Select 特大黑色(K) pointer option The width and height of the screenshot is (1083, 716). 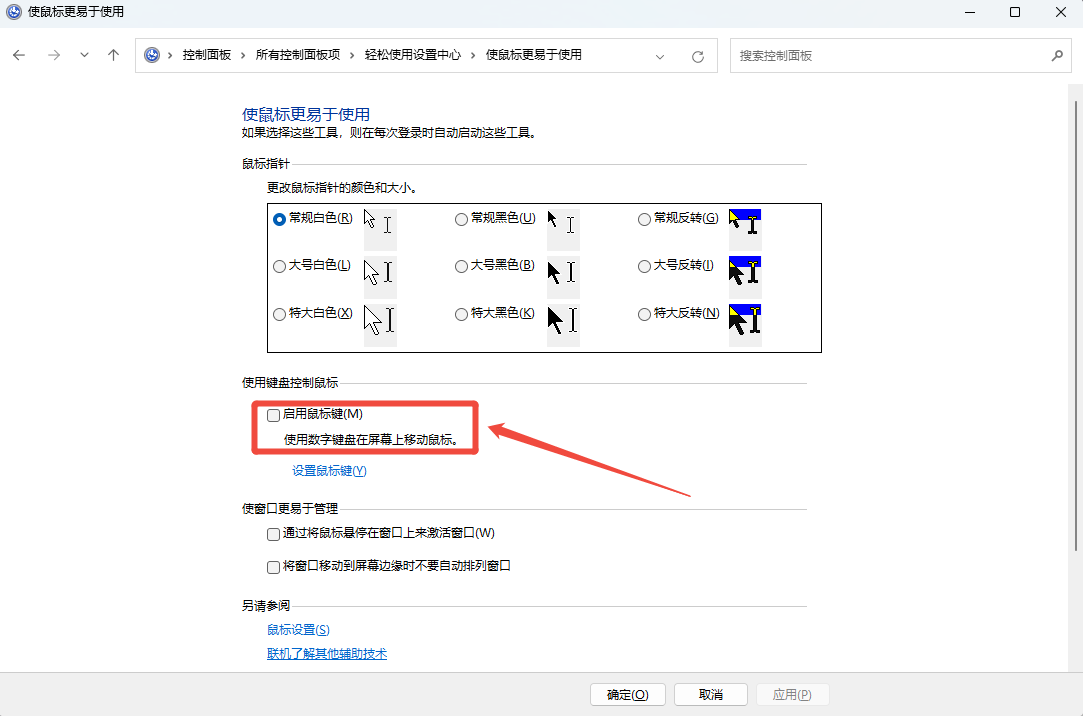461,315
